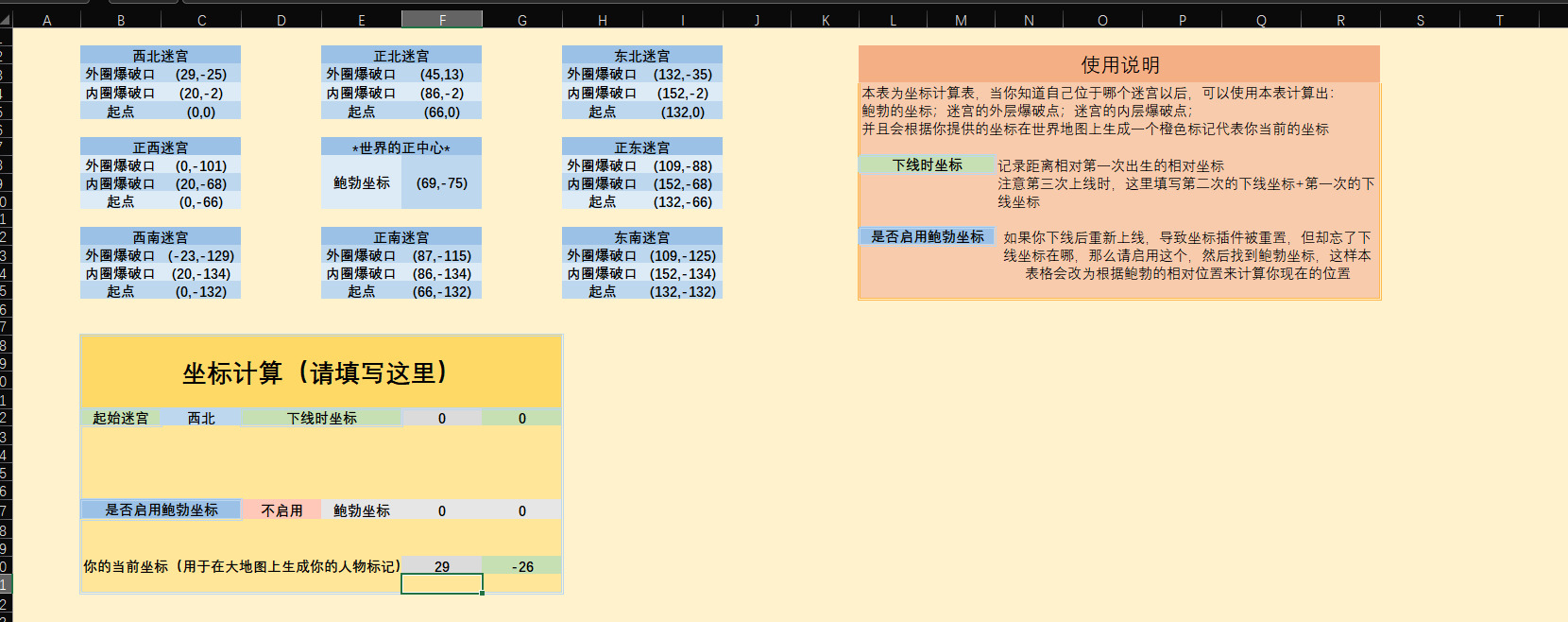Click the 西北迷宫 table header

pos(161,56)
